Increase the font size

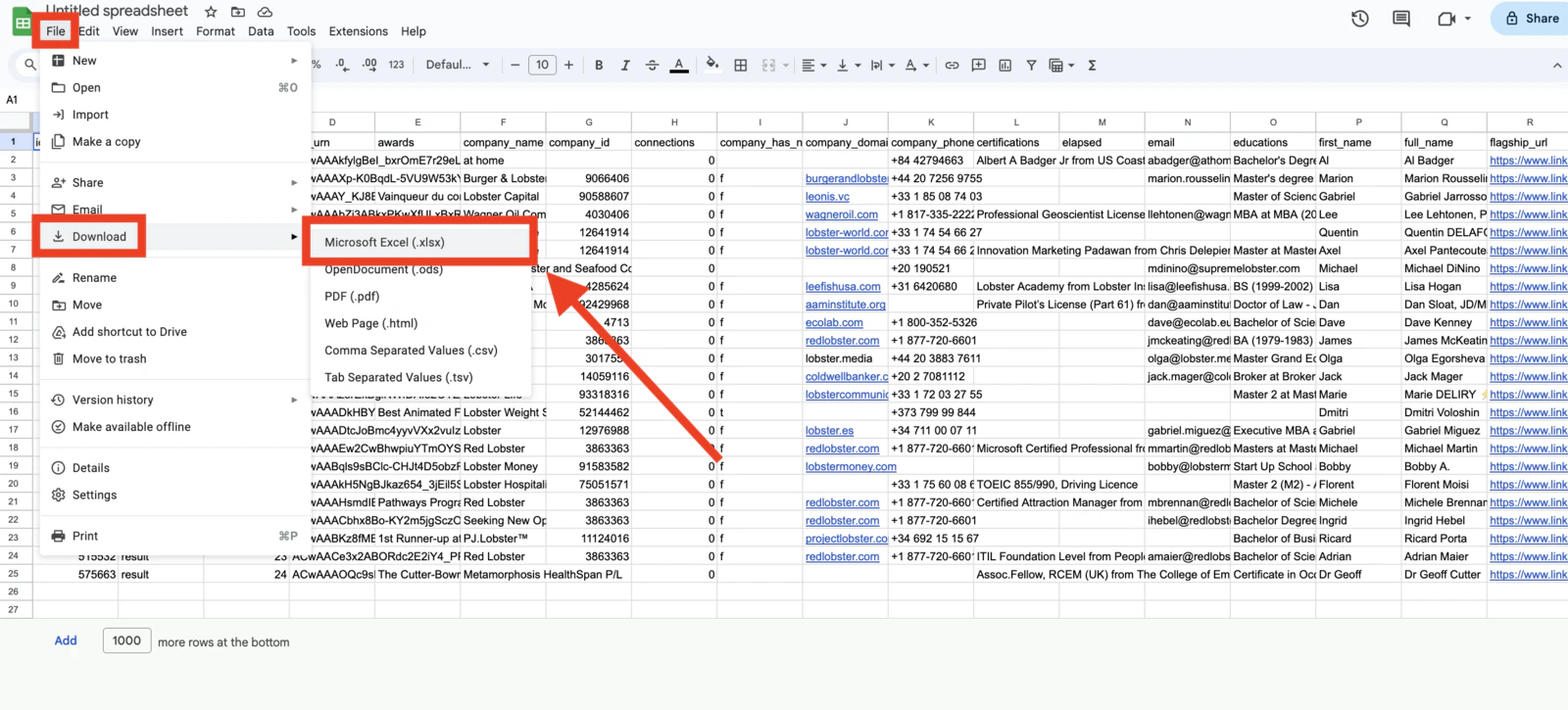tap(568, 65)
